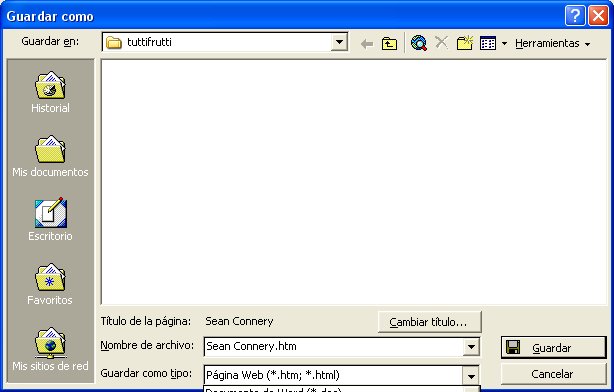Open the Favoritos folder shortcut

pyautogui.click(x=50, y=284)
